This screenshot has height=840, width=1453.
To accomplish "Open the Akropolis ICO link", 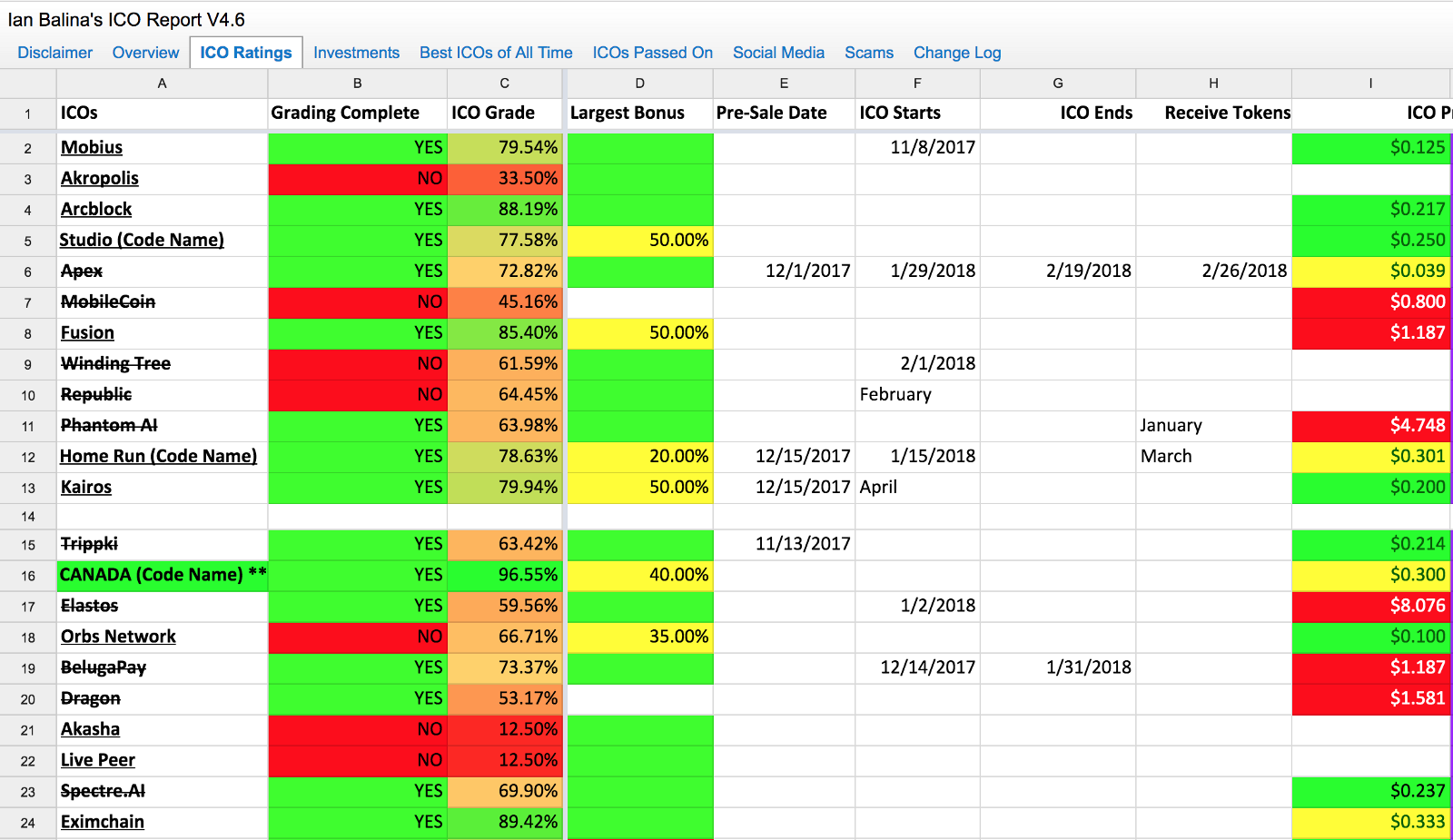I will [100, 178].
